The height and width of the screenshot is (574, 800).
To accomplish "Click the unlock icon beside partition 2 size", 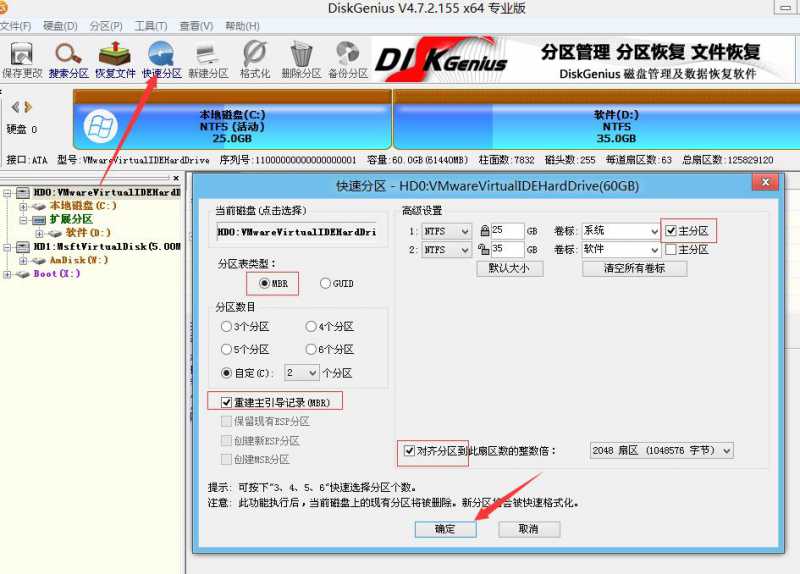I will (484, 249).
